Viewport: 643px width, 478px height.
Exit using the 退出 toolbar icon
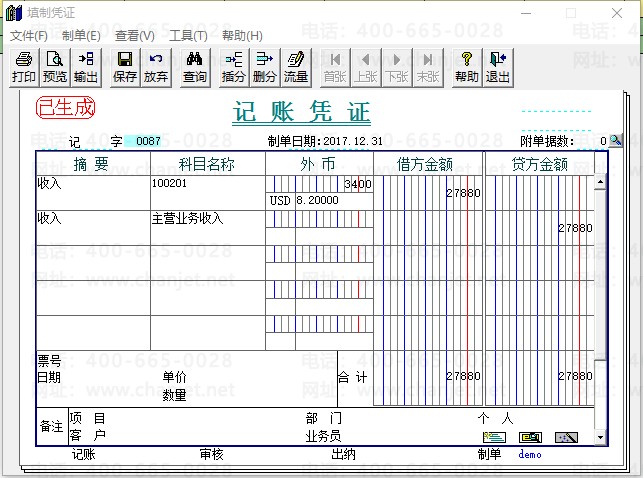coord(497,67)
